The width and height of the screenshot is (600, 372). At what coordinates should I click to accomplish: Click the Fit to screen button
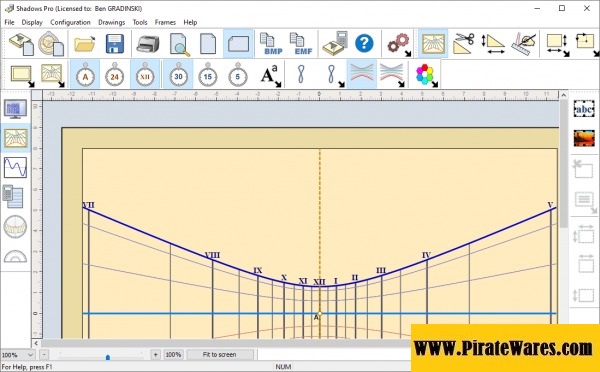pos(220,355)
